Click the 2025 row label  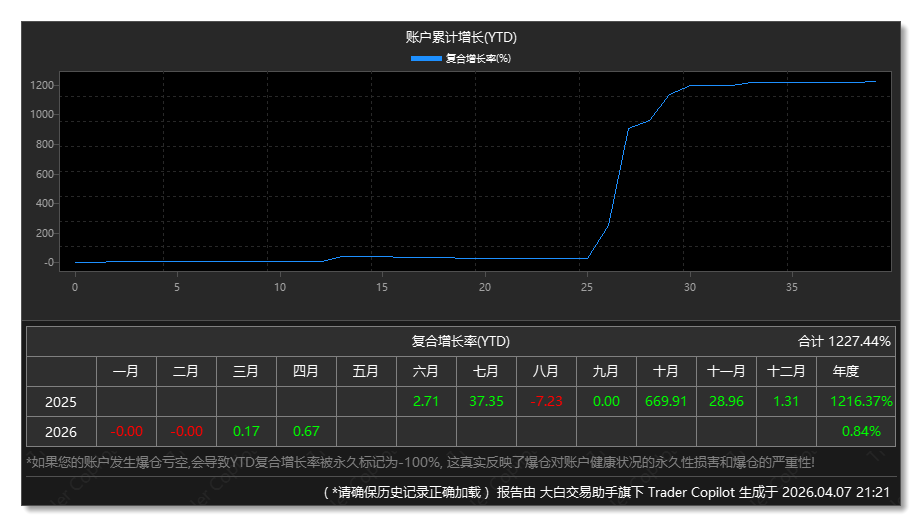coord(61,401)
